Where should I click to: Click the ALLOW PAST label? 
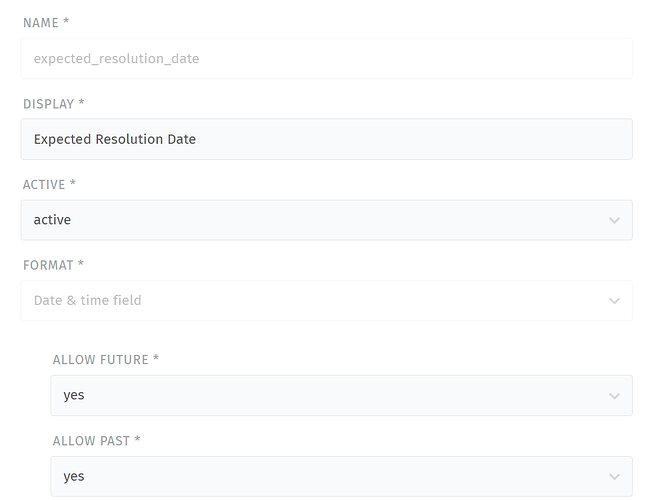pyautogui.click(x=97, y=441)
